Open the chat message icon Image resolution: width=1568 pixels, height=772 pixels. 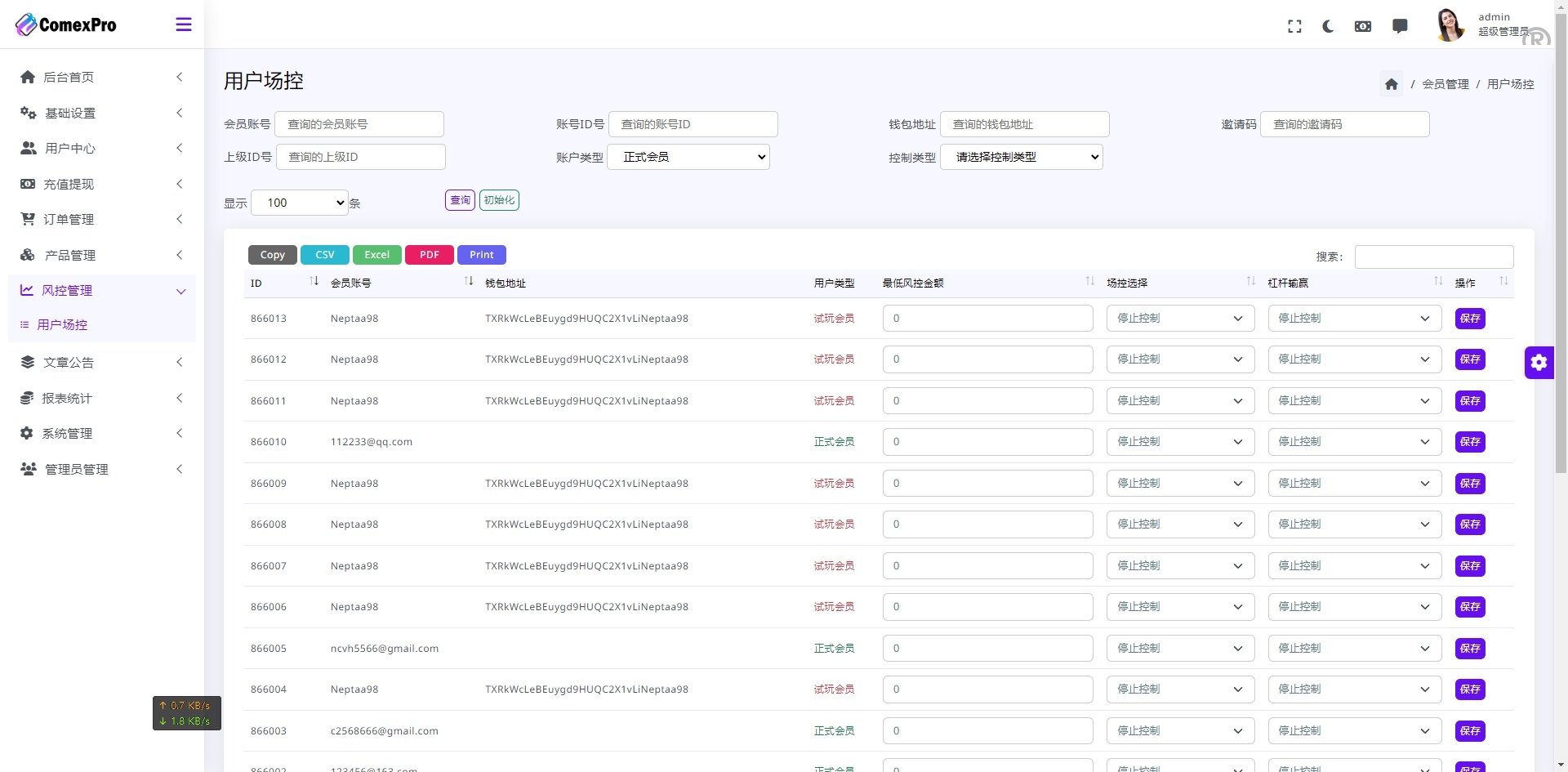coord(1400,25)
